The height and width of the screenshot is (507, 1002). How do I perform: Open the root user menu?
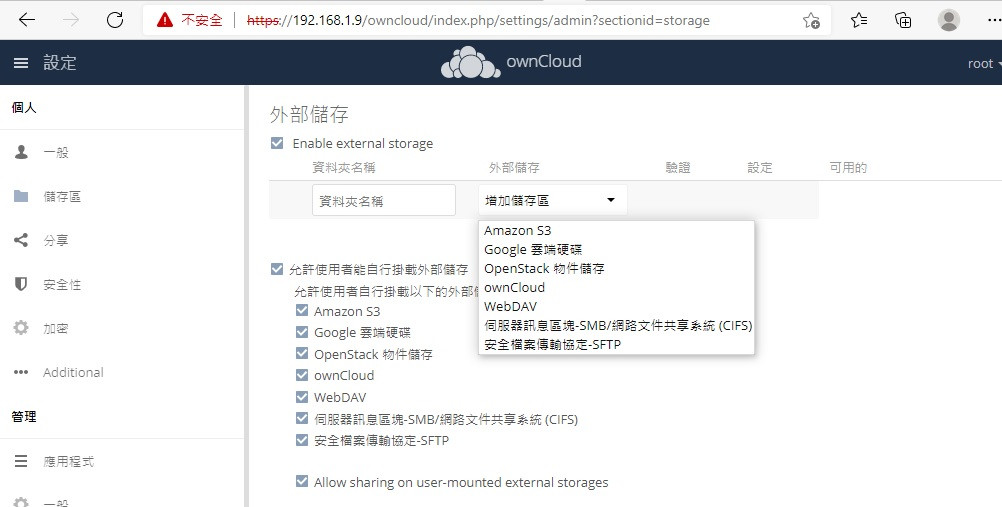[x=983, y=63]
